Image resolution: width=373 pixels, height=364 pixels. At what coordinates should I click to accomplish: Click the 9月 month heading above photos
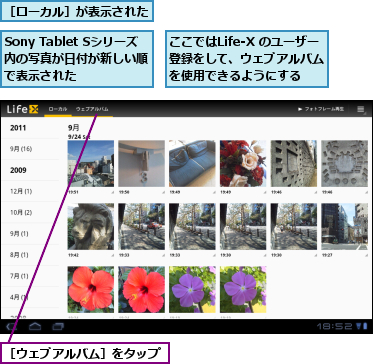pos(74,128)
